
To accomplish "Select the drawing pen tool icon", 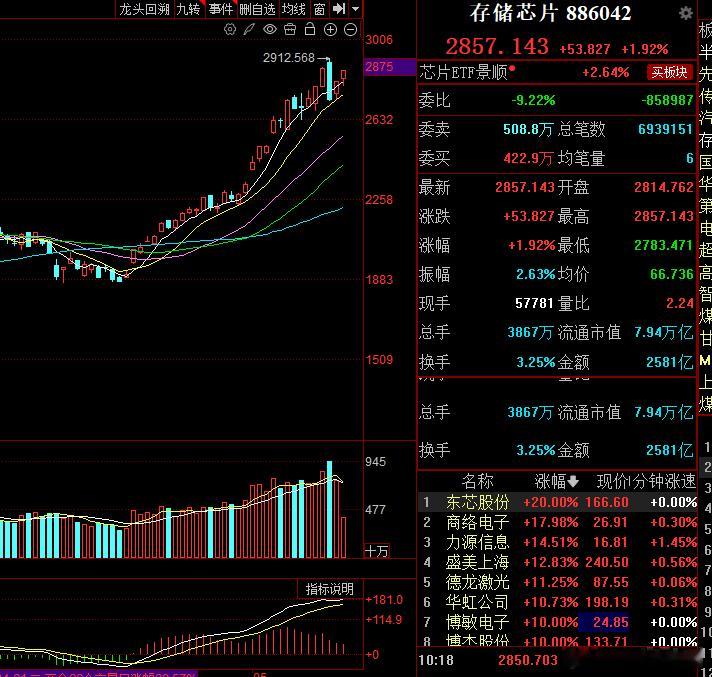I will [x=249, y=30].
